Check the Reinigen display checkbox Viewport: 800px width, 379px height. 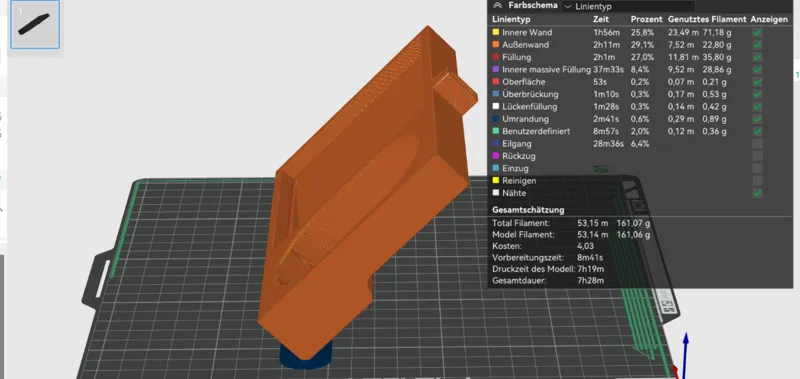[x=758, y=181]
